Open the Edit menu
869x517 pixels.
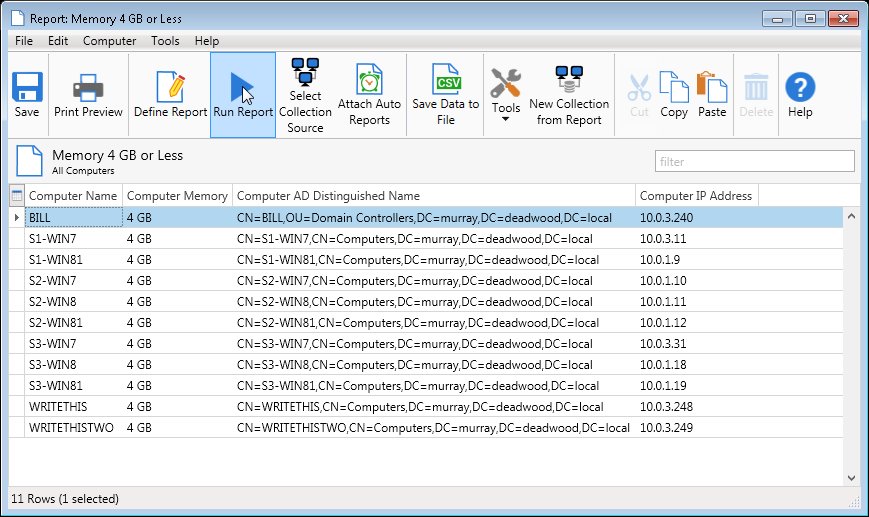[58, 41]
